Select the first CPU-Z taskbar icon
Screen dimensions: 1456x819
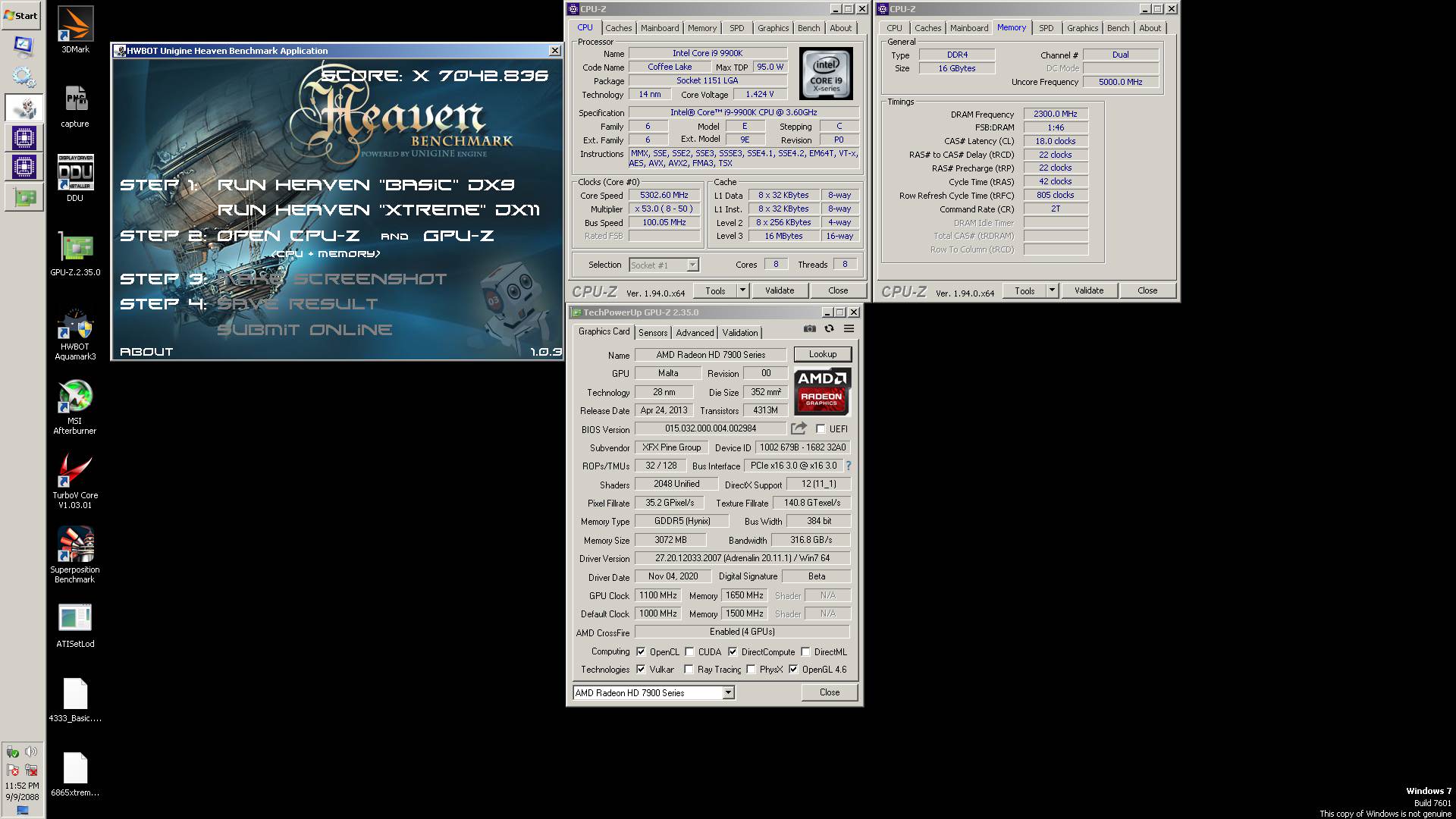tap(24, 137)
